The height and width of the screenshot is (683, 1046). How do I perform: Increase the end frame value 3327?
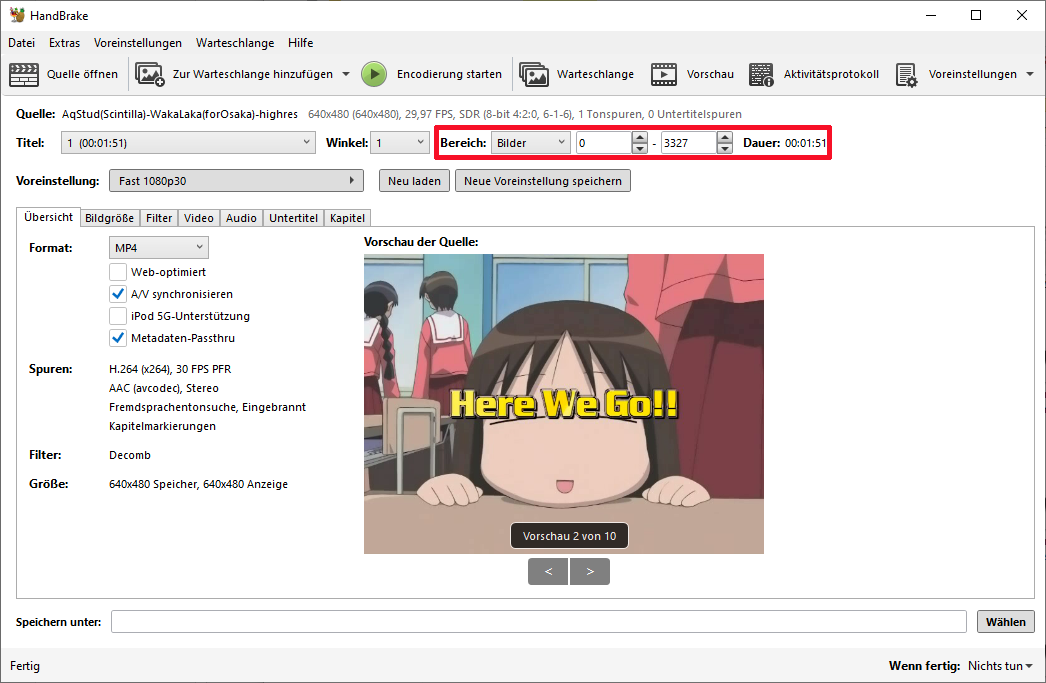pos(724,137)
